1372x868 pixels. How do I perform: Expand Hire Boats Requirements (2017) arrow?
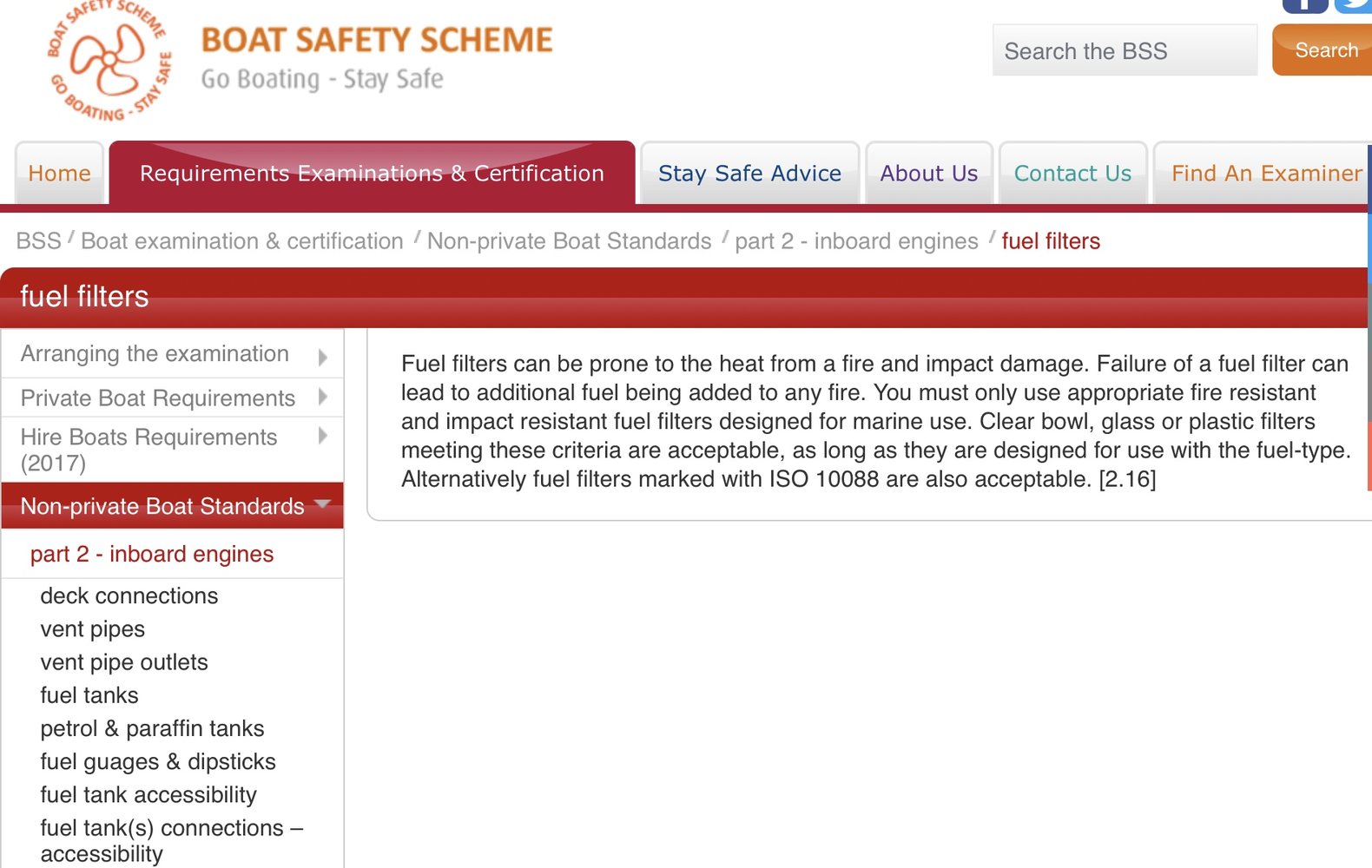coord(323,436)
